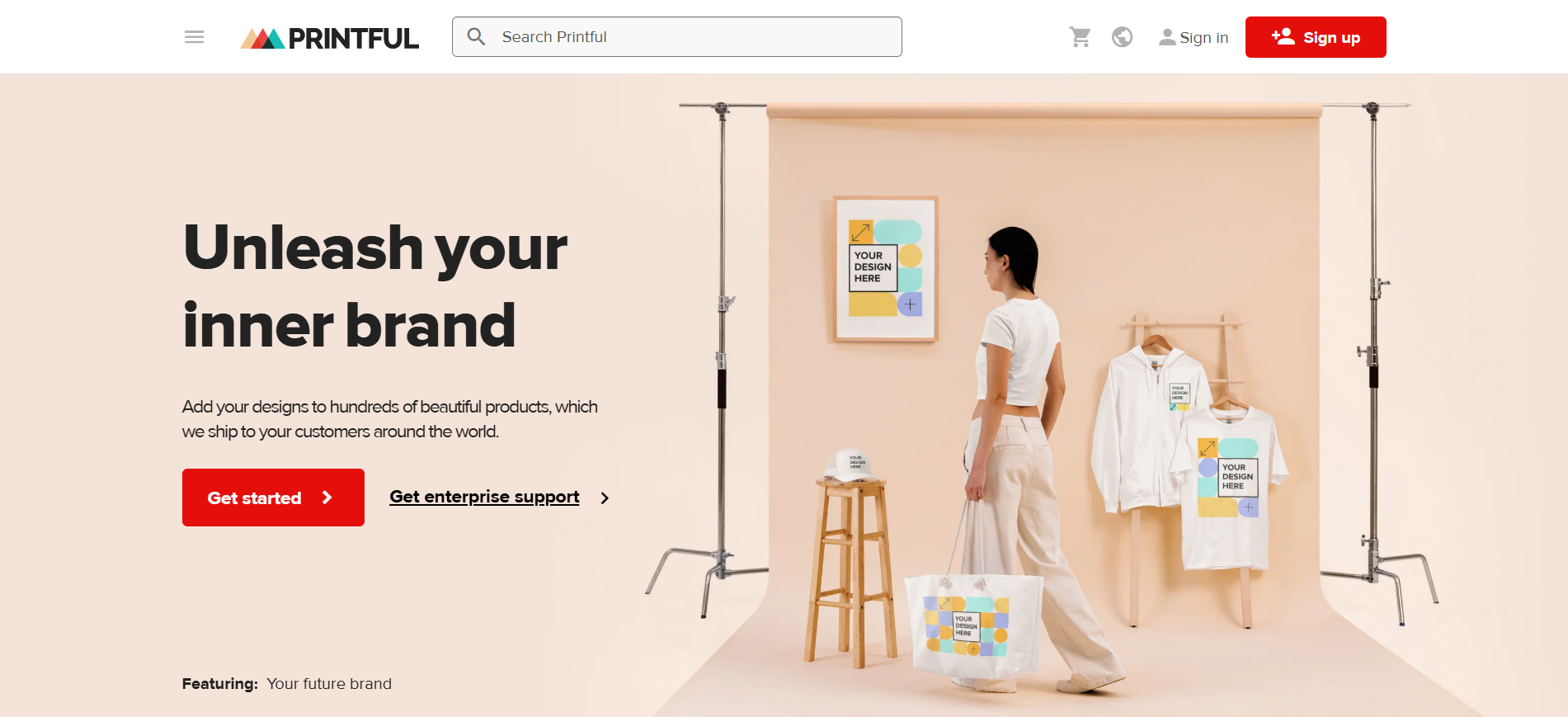
Task: Click the Printful mountain logo
Action: click(x=262, y=39)
